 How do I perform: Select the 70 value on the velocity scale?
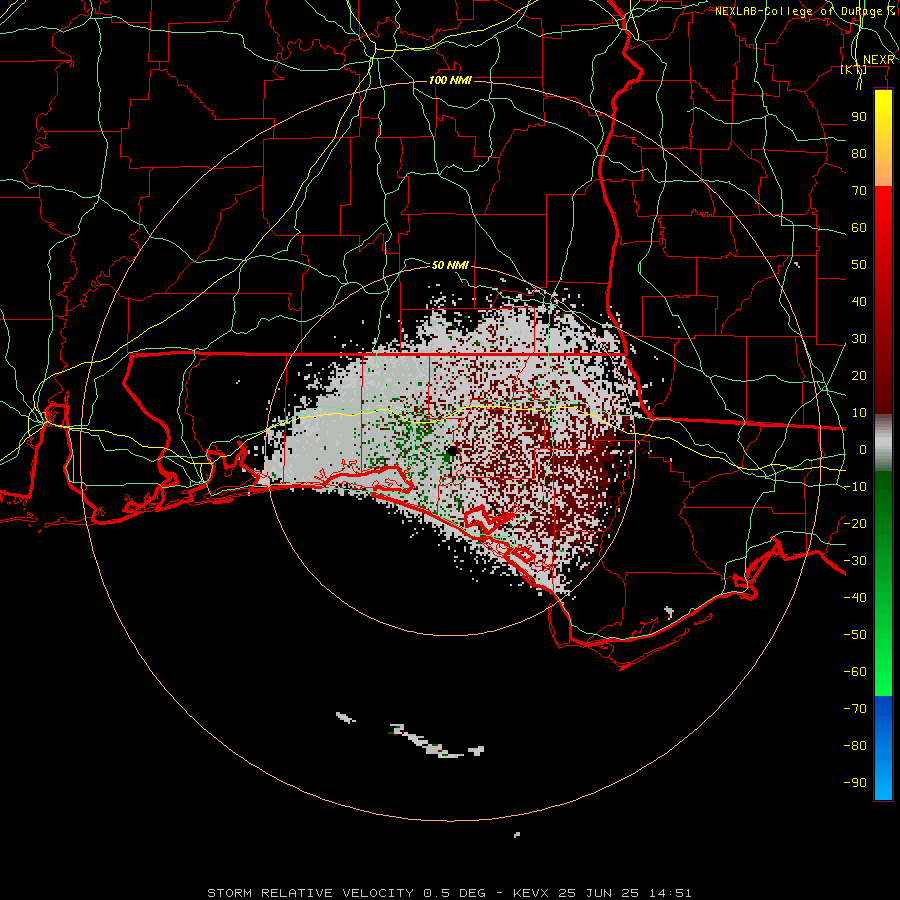tap(859, 191)
